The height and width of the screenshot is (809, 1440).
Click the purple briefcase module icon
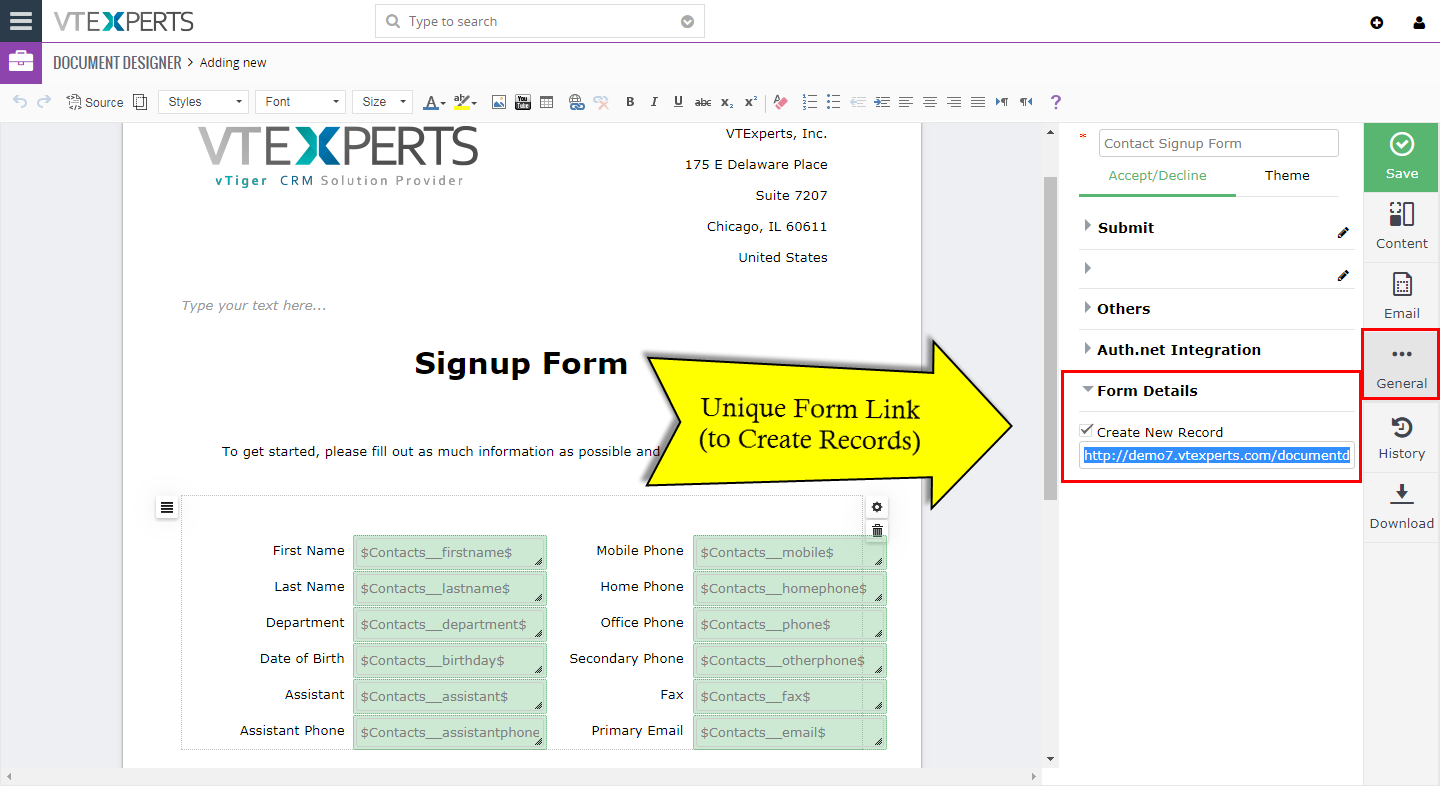[21, 63]
